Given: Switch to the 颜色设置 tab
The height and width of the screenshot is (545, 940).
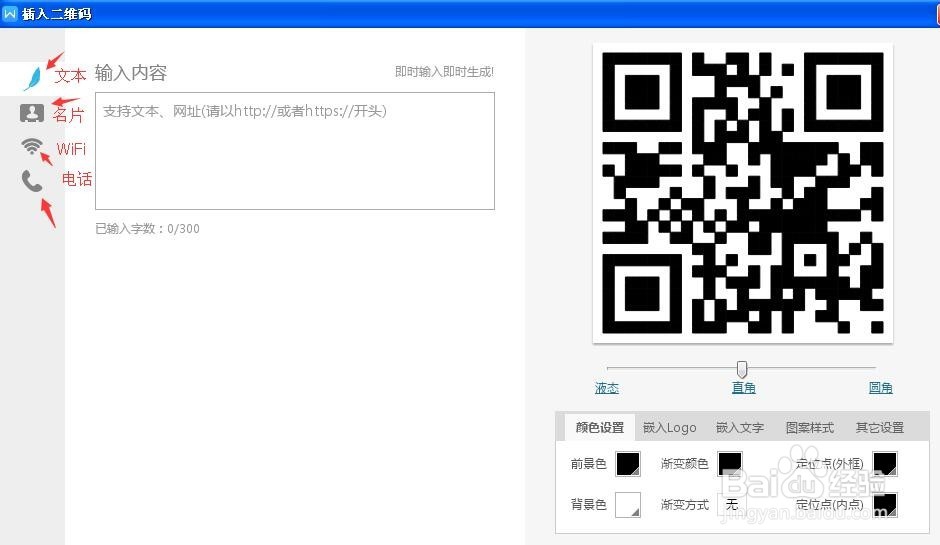Looking at the screenshot, I should [x=599, y=427].
